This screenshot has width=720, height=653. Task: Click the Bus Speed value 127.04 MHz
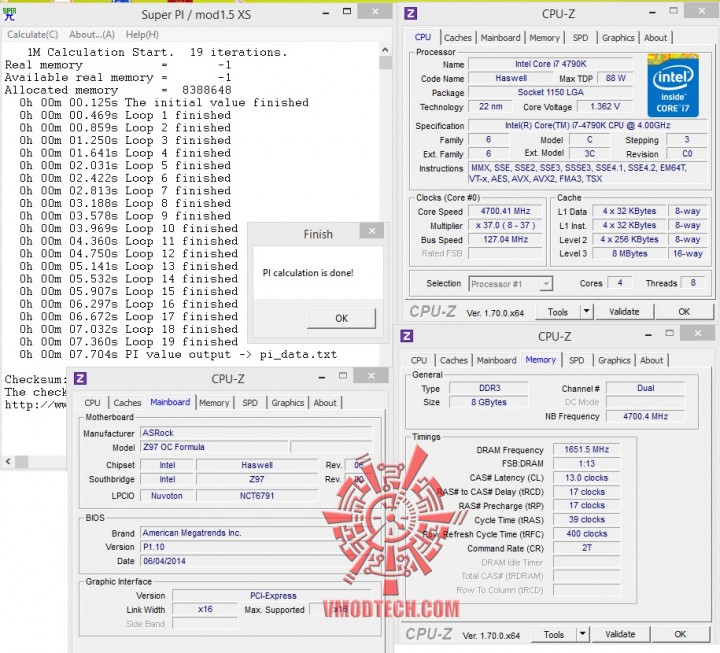point(505,239)
